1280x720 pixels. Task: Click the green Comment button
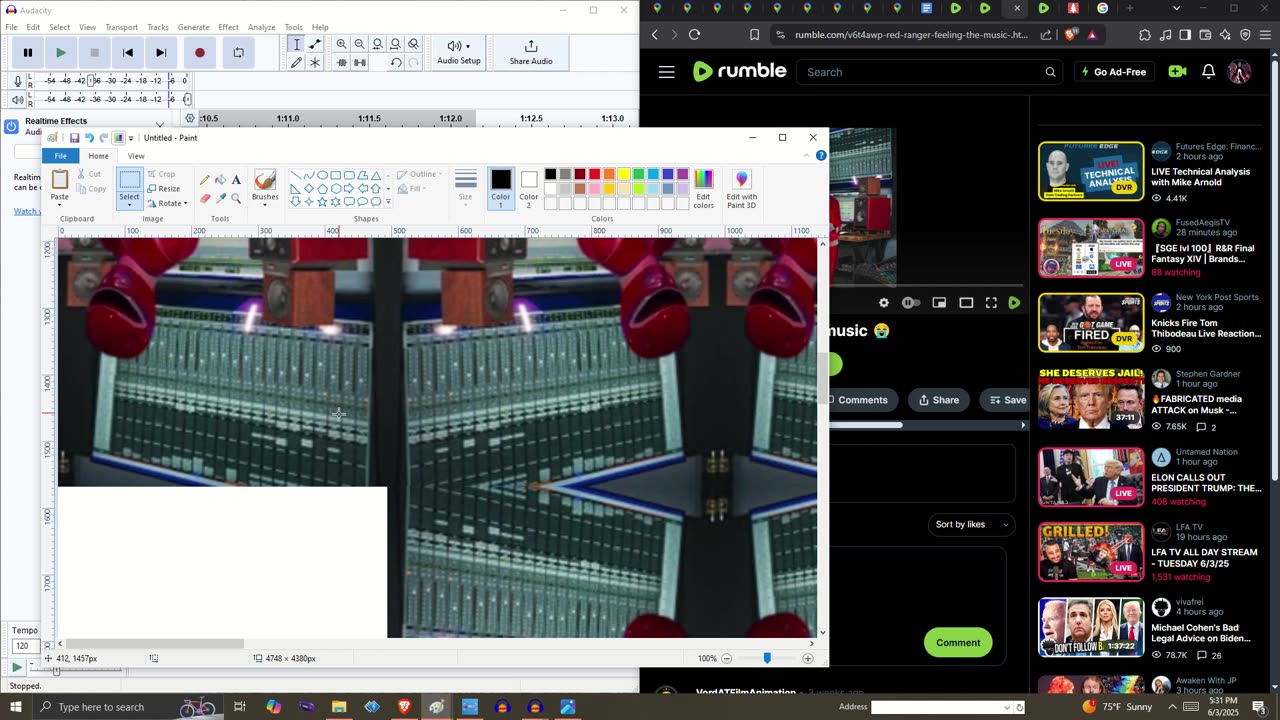click(x=958, y=643)
